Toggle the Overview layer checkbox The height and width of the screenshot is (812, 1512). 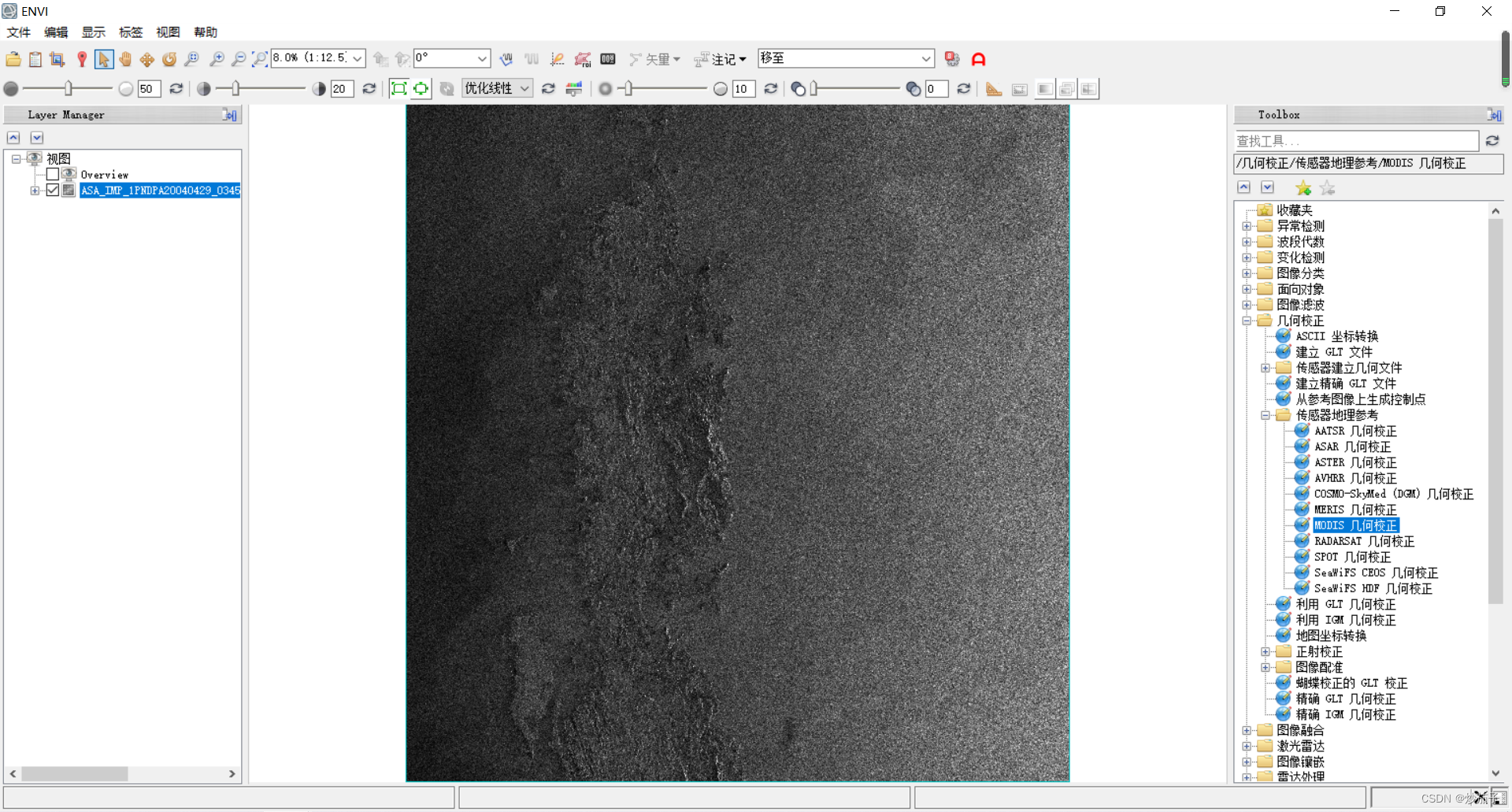coord(53,174)
